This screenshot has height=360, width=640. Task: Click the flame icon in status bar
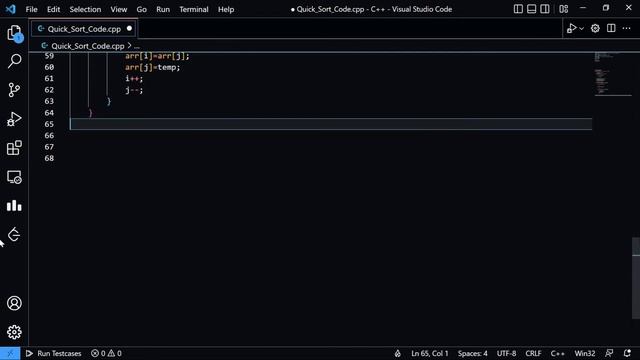click(x=398, y=353)
